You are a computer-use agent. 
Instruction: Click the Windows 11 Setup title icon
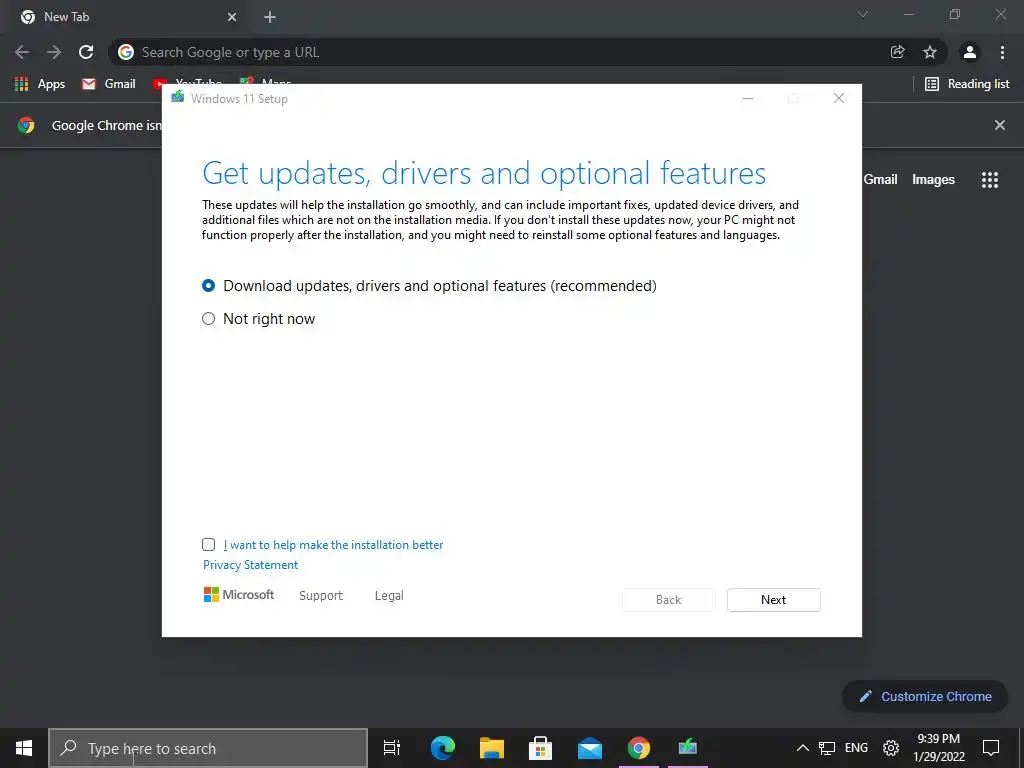point(178,98)
